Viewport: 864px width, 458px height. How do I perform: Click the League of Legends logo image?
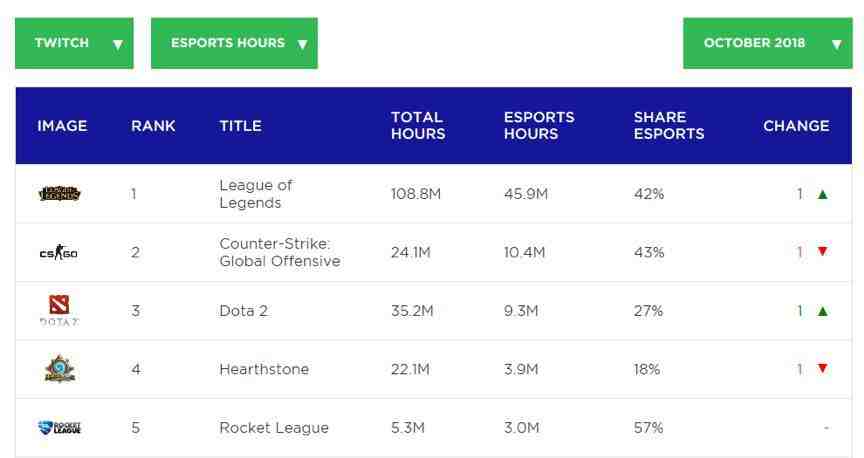pyautogui.click(x=60, y=193)
